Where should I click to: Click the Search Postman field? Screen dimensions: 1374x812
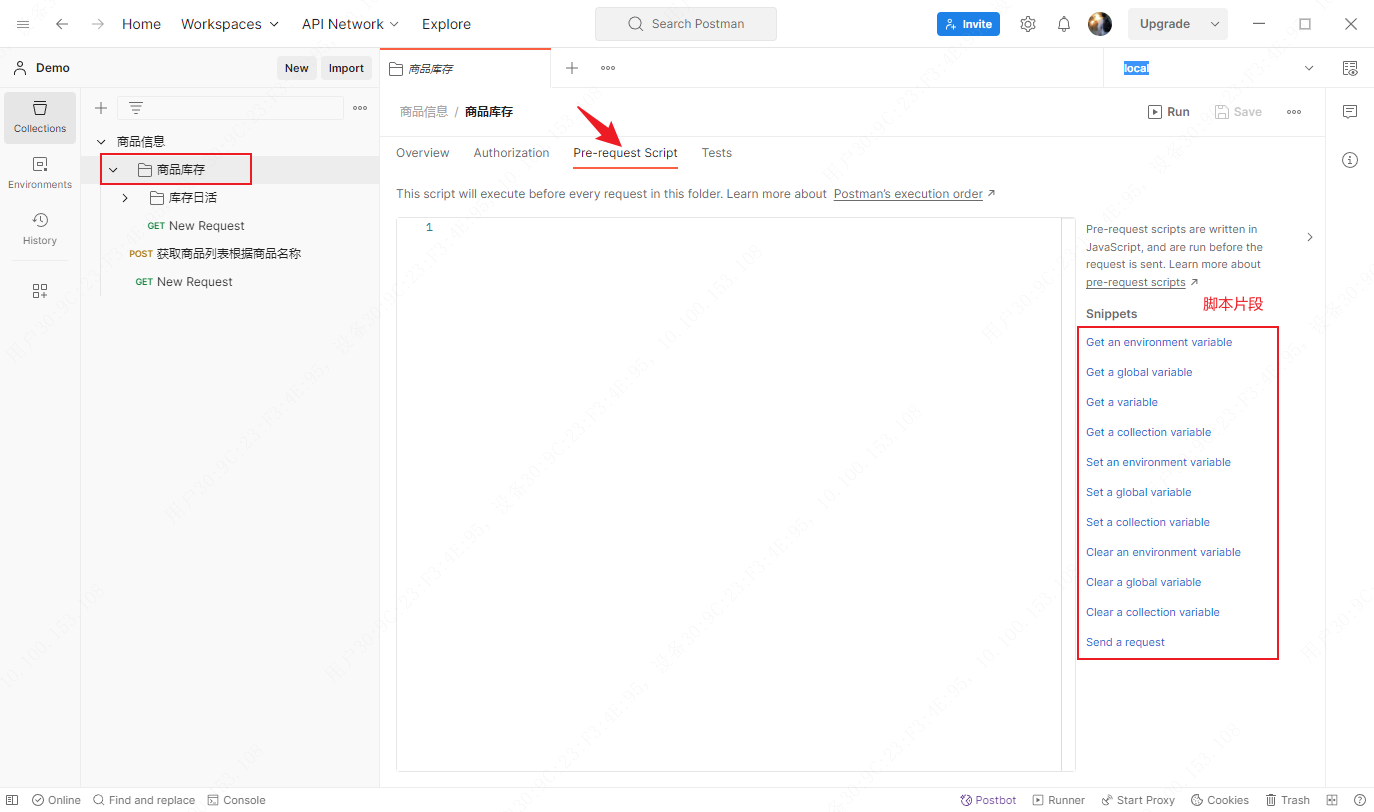click(x=685, y=24)
